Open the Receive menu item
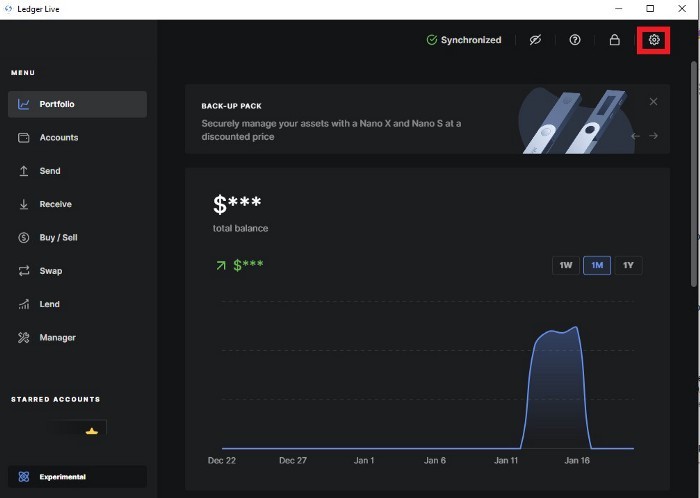 (x=77, y=204)
